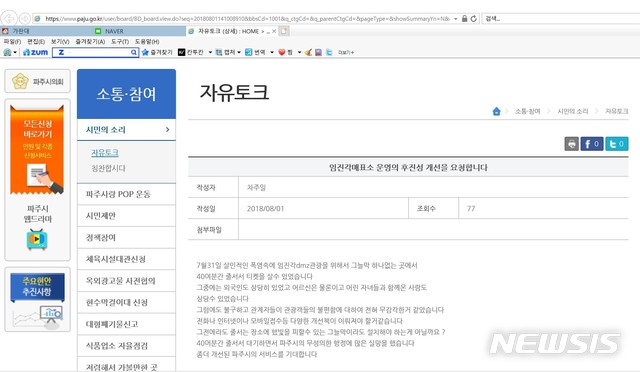The width and height of the screenshot is (640, 372).
Task: Expand the 번역 dropdown arrow
Action: click(272, 52)
